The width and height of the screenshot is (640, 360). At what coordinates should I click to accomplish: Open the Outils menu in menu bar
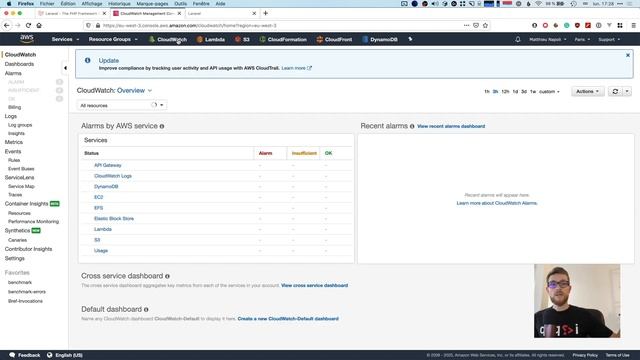[x=180, y=4]
